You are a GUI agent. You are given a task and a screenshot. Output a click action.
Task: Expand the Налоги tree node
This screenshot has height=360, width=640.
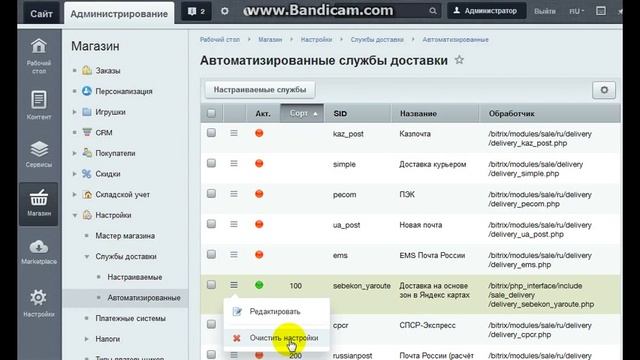pyautogui.click(x=87, y=339)
